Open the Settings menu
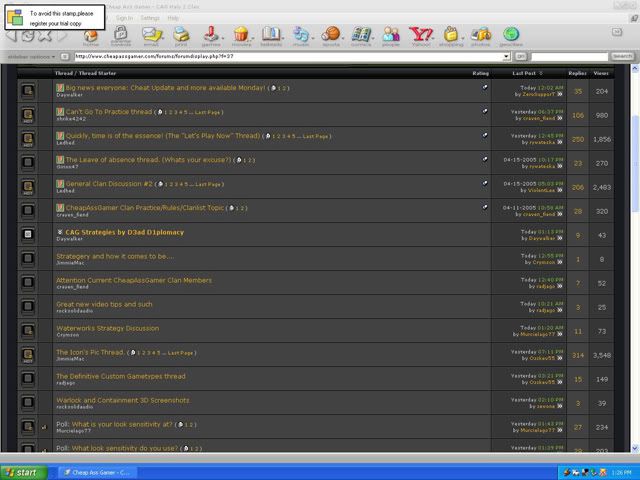Viewport: 640px width, 480px height. pyautogui.click(x=150, y=18)
